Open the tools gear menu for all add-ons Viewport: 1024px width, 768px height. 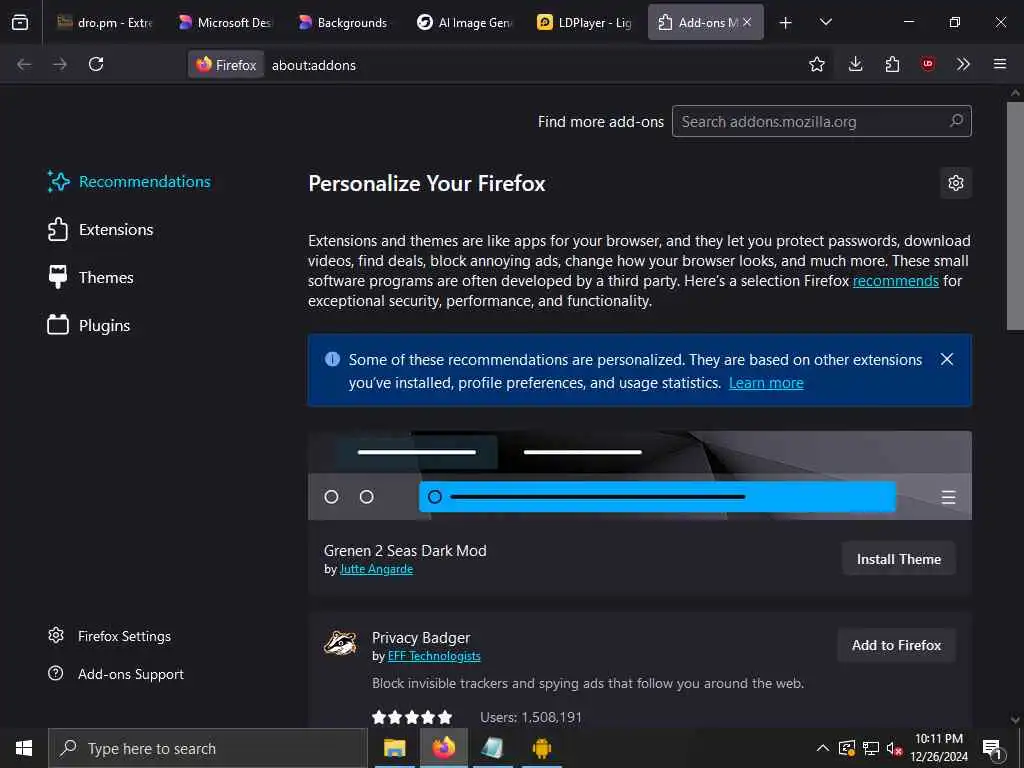click(x=955, y=183)
